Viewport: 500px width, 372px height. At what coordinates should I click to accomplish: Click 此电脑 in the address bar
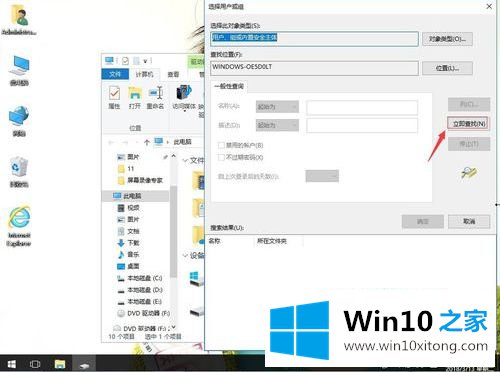[182, 142]
